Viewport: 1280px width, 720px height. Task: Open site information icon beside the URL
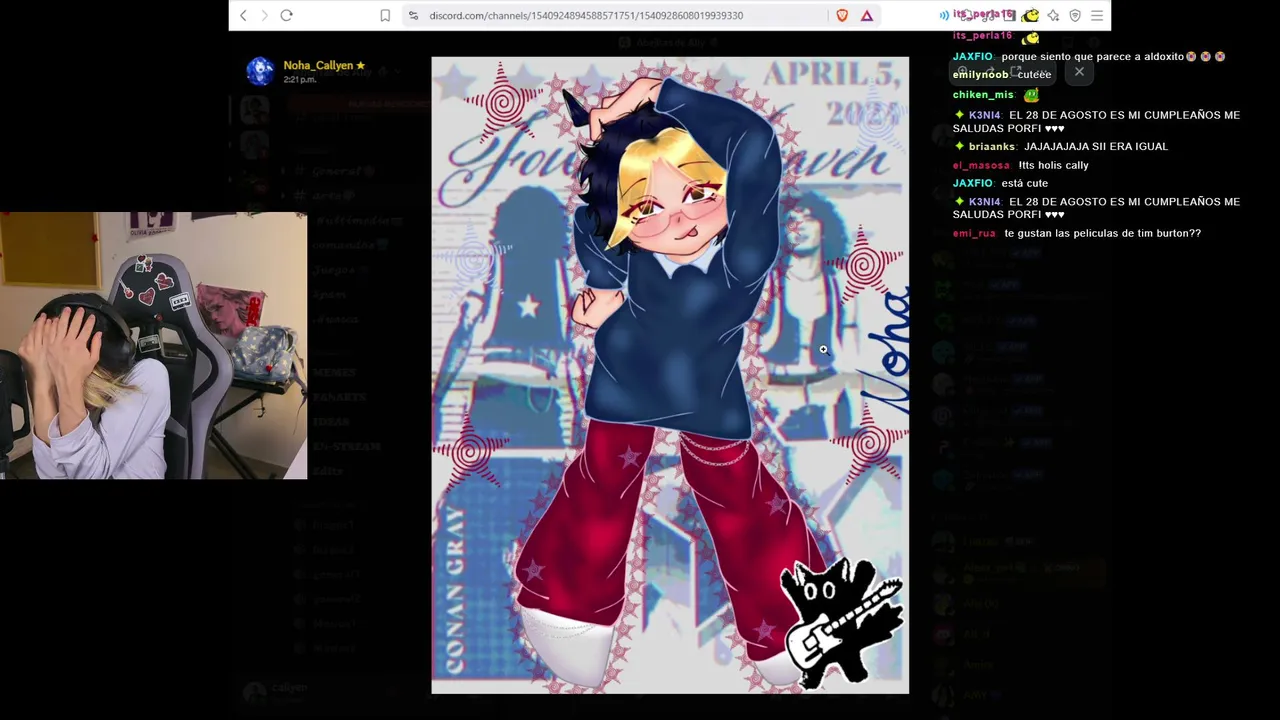[413, 15]
